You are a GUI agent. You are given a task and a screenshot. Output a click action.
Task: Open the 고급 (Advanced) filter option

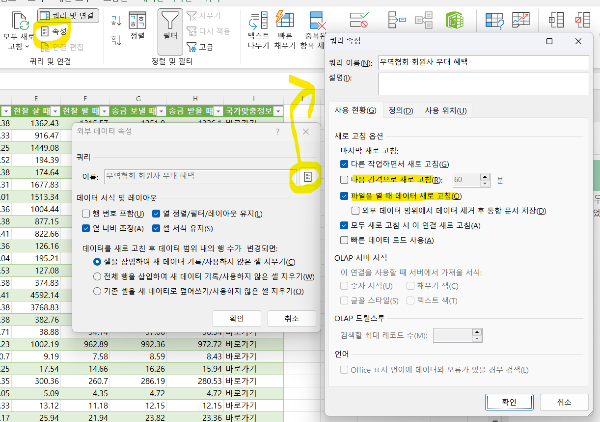(x=199, y=47)
